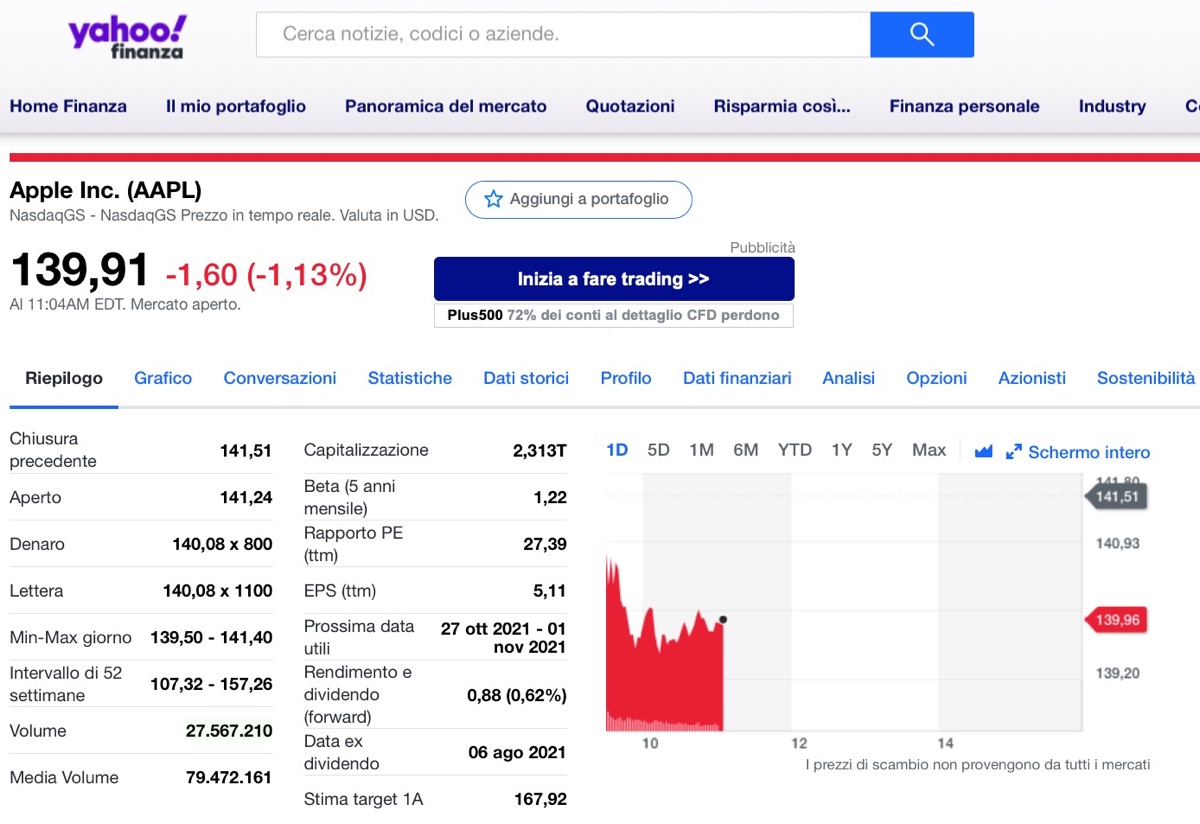The width and height of the screenshot is (1200, 824).
Task: Switch to the Azionisti tab
Action: [x=1032, y=378]
